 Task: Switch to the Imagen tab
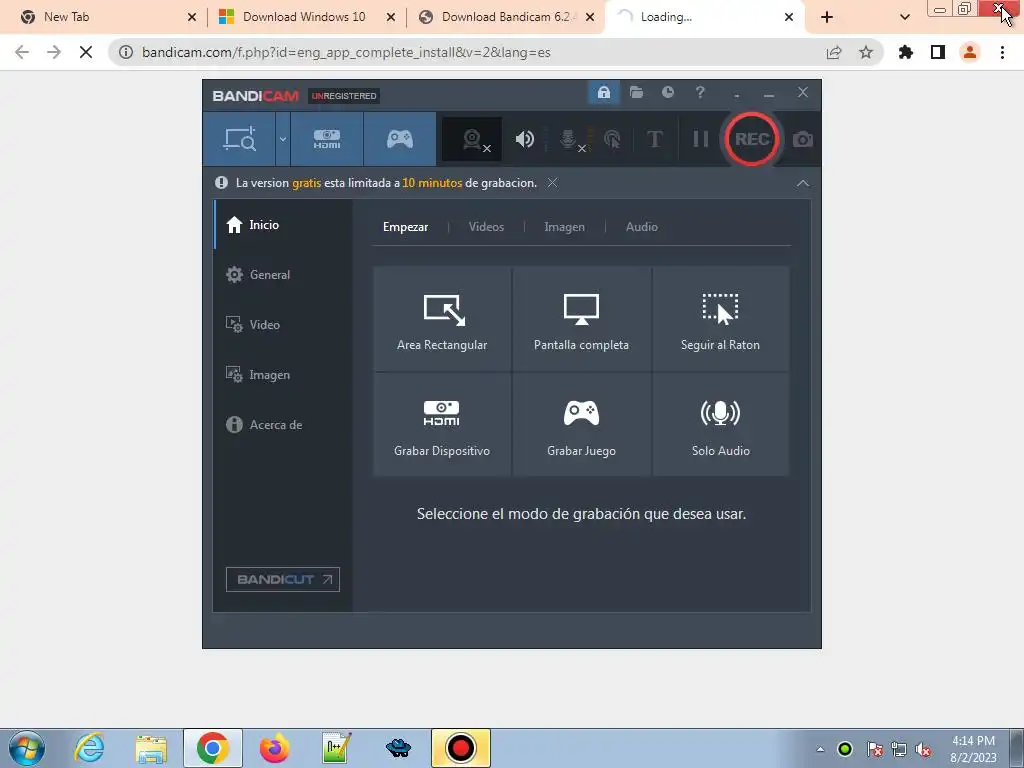coord(565,227)
